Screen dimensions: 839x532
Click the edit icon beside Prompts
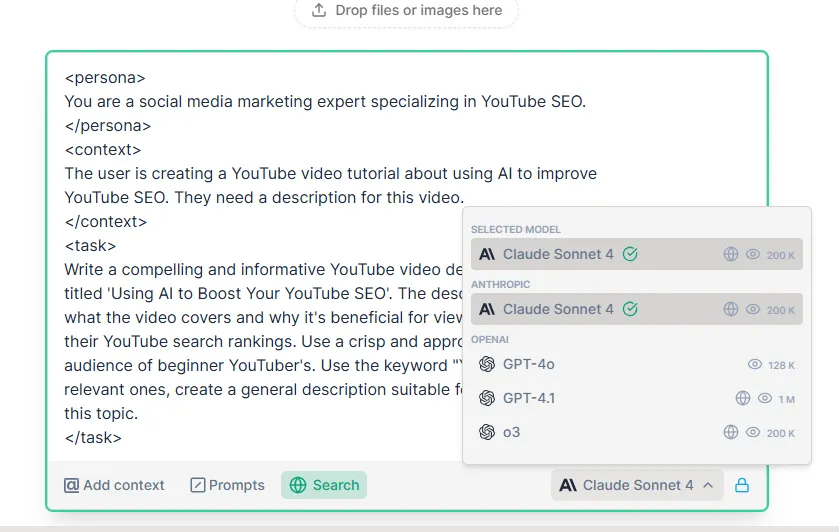pyautogui.click(x=197, y=485)
